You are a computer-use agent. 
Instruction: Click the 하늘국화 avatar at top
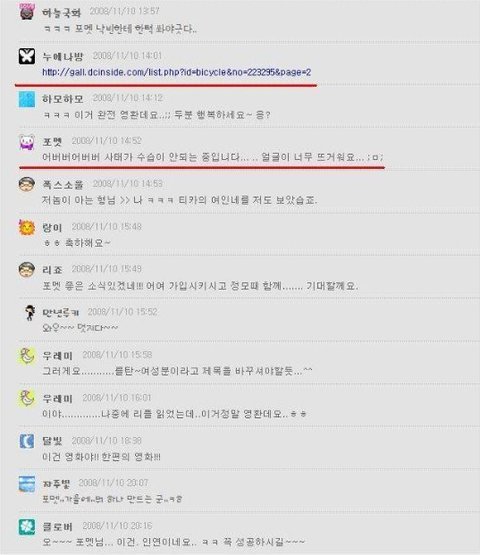point(27,12)
